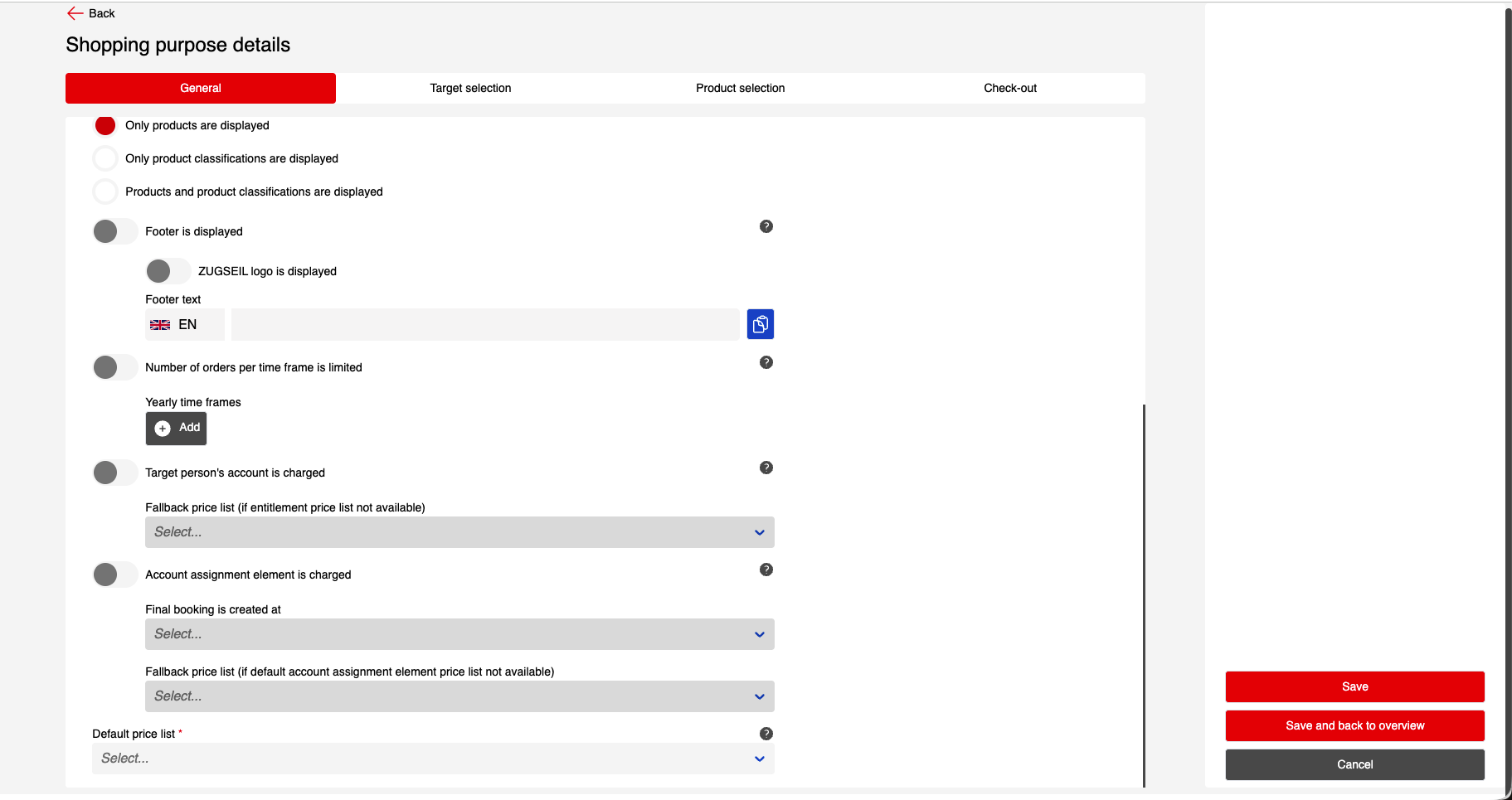Add a yearly time frame
The image size is (1512, 800).
click(177, 429)
